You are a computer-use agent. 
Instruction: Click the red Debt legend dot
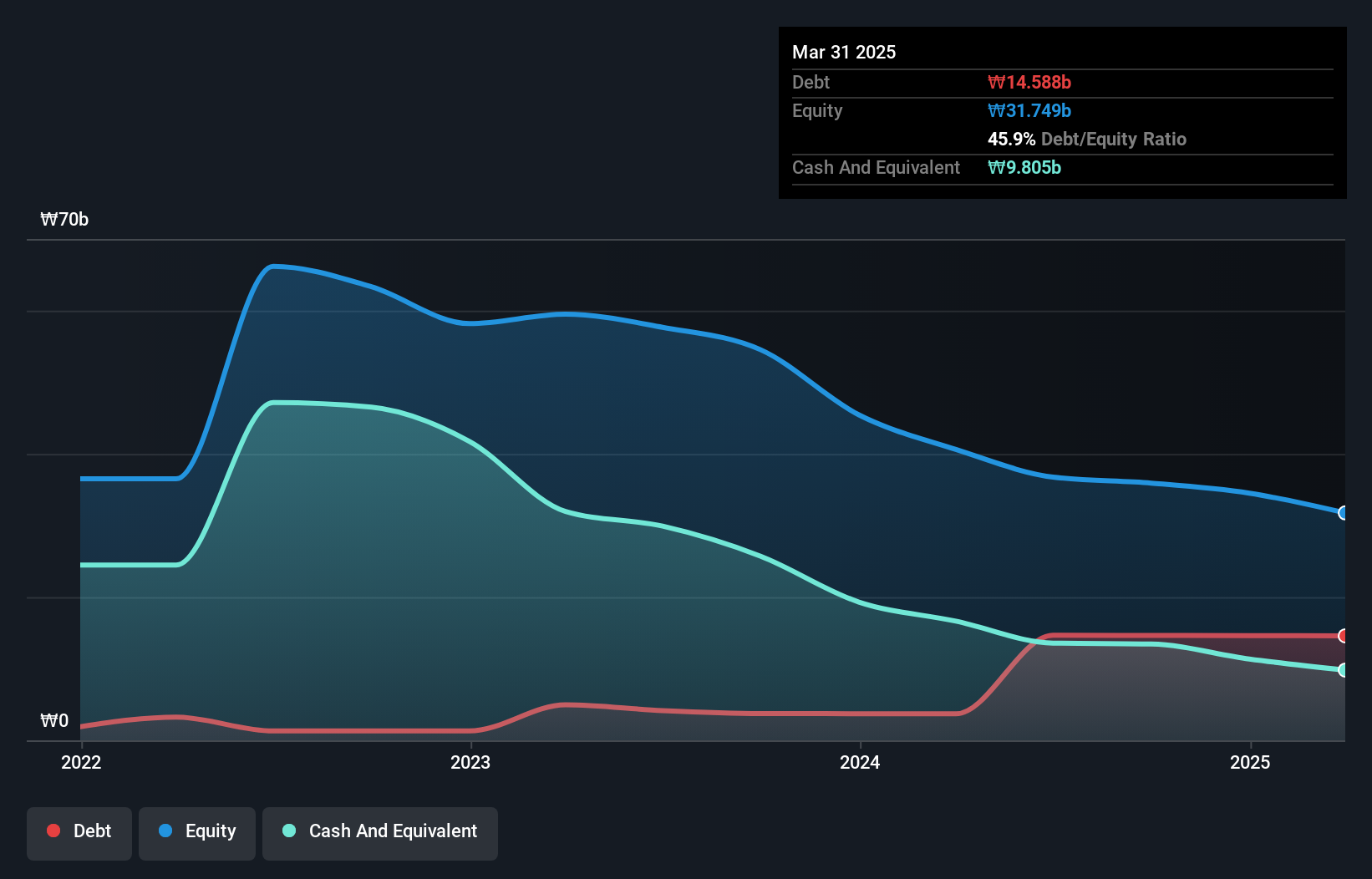pos(53,831)
